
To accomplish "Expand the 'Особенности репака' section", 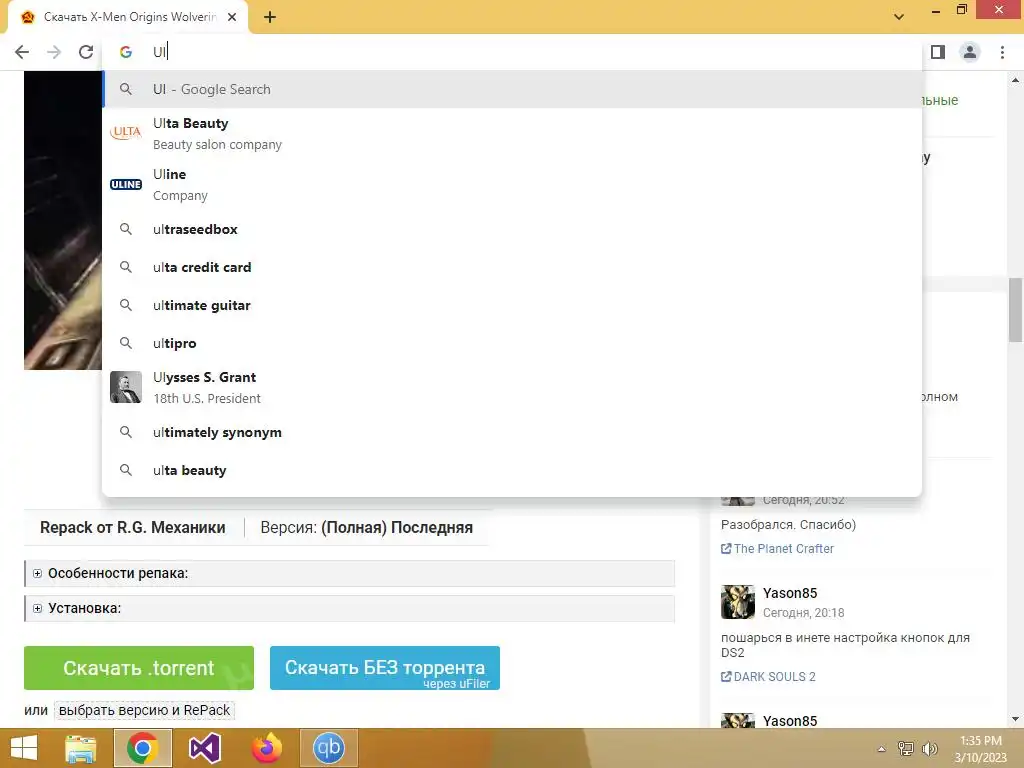I will 349,573.
